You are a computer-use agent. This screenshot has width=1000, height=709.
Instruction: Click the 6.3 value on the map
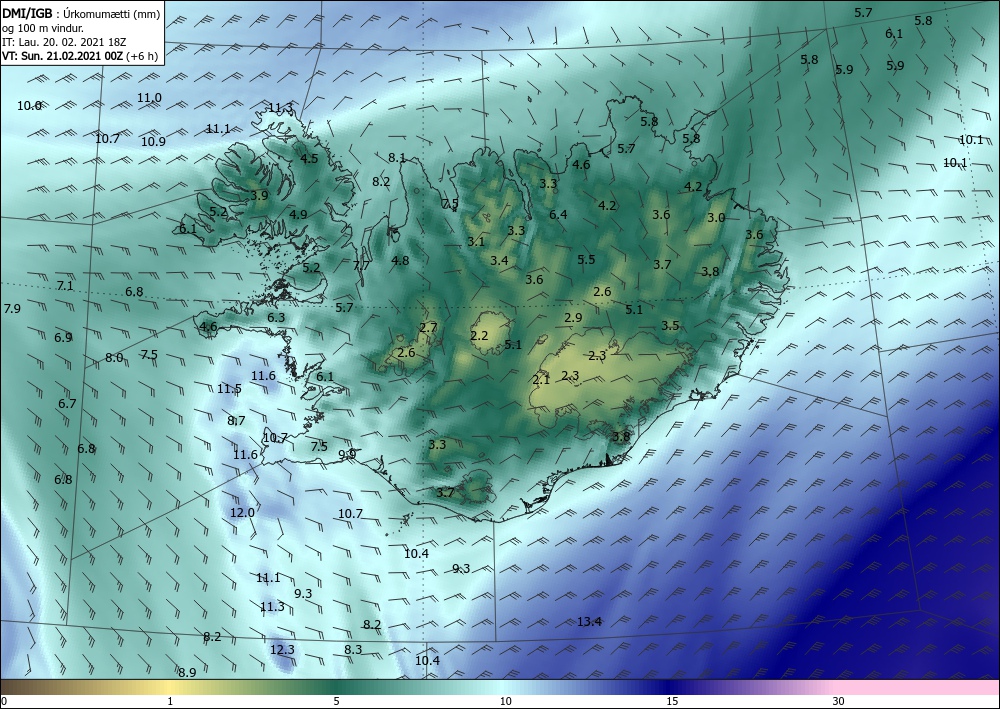coord(276,318)
